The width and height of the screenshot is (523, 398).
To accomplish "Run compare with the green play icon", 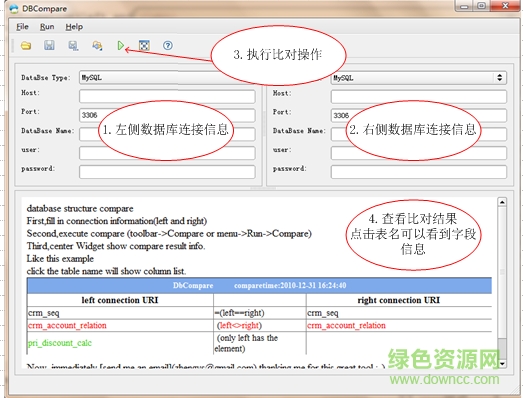I will (121, 45).
